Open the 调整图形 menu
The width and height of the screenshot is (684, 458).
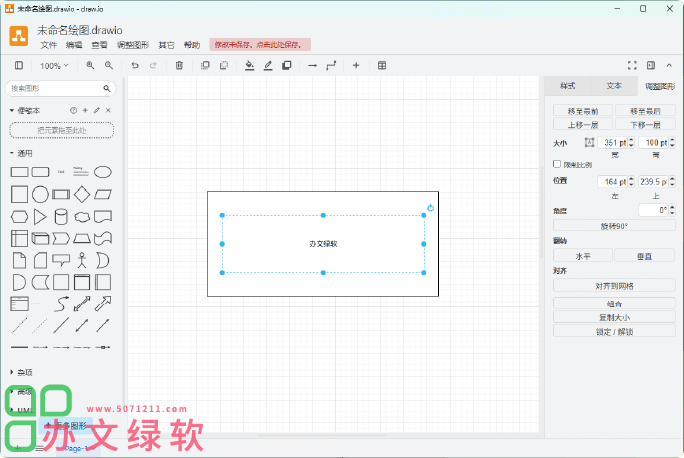coord(133,45)
